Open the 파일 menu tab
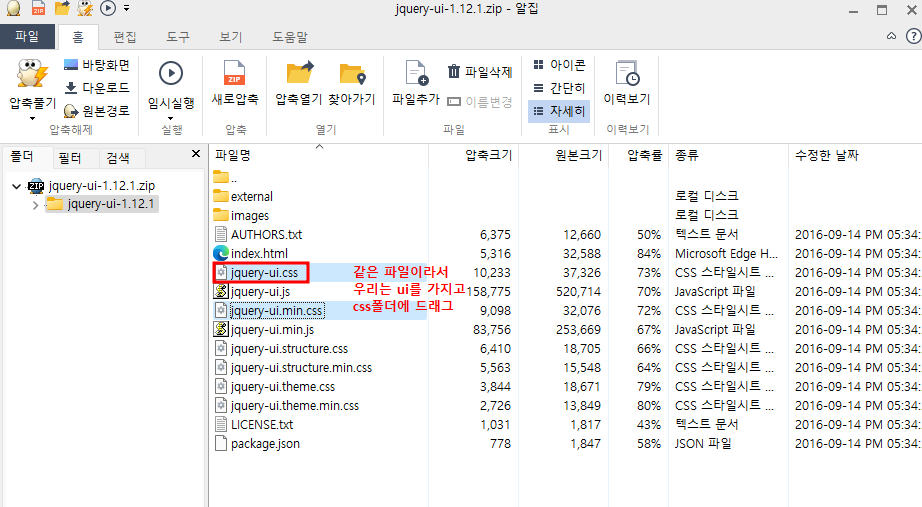 pos(28,36)
